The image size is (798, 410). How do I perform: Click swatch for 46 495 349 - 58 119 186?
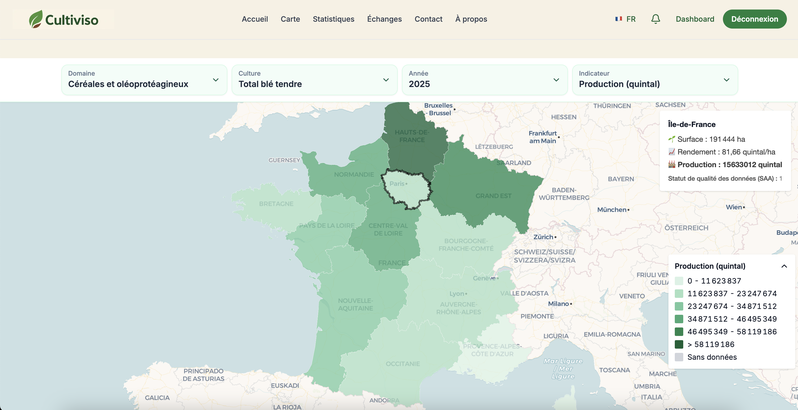[x=679, y=332]
